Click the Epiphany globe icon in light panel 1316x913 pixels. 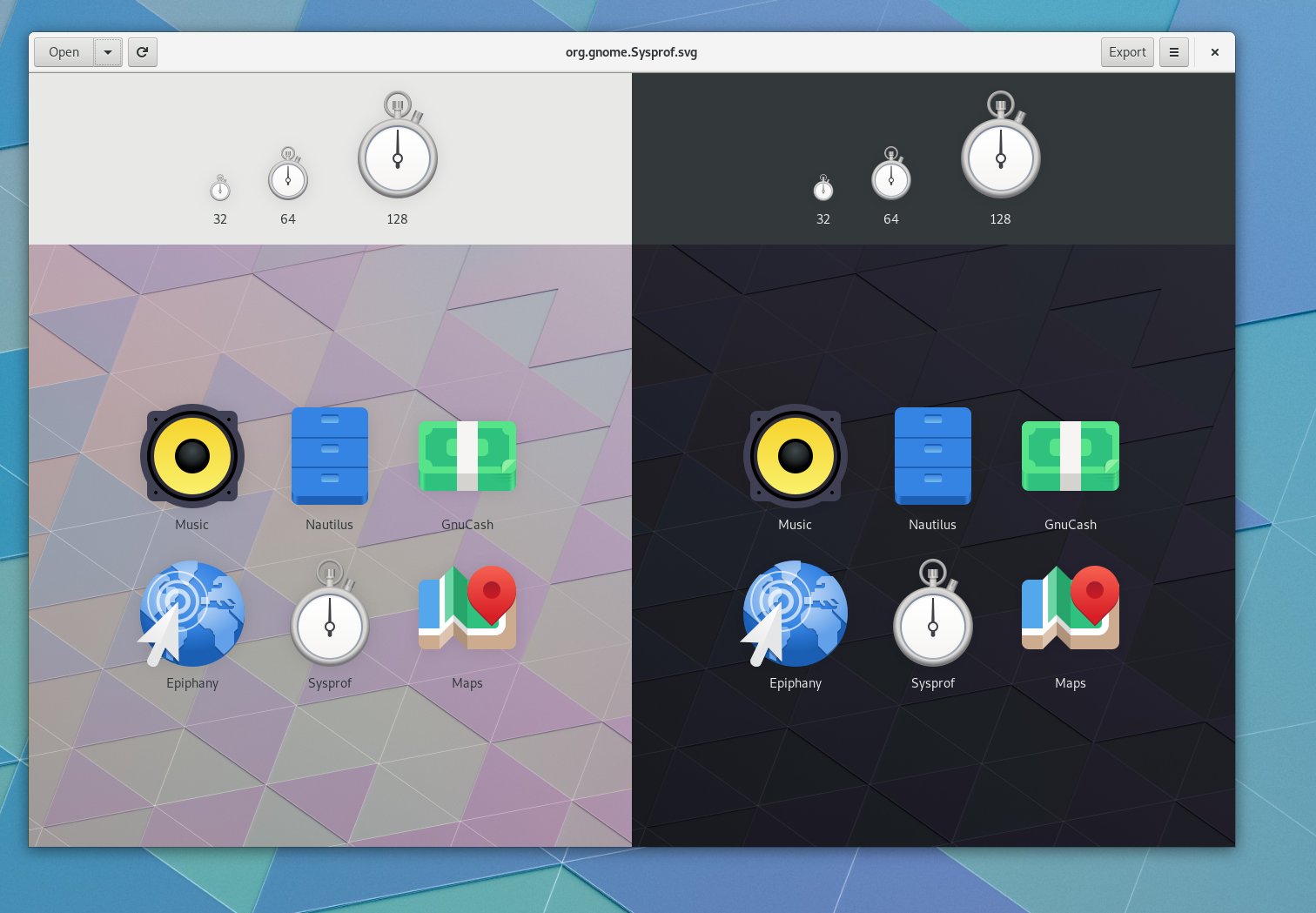191,614
